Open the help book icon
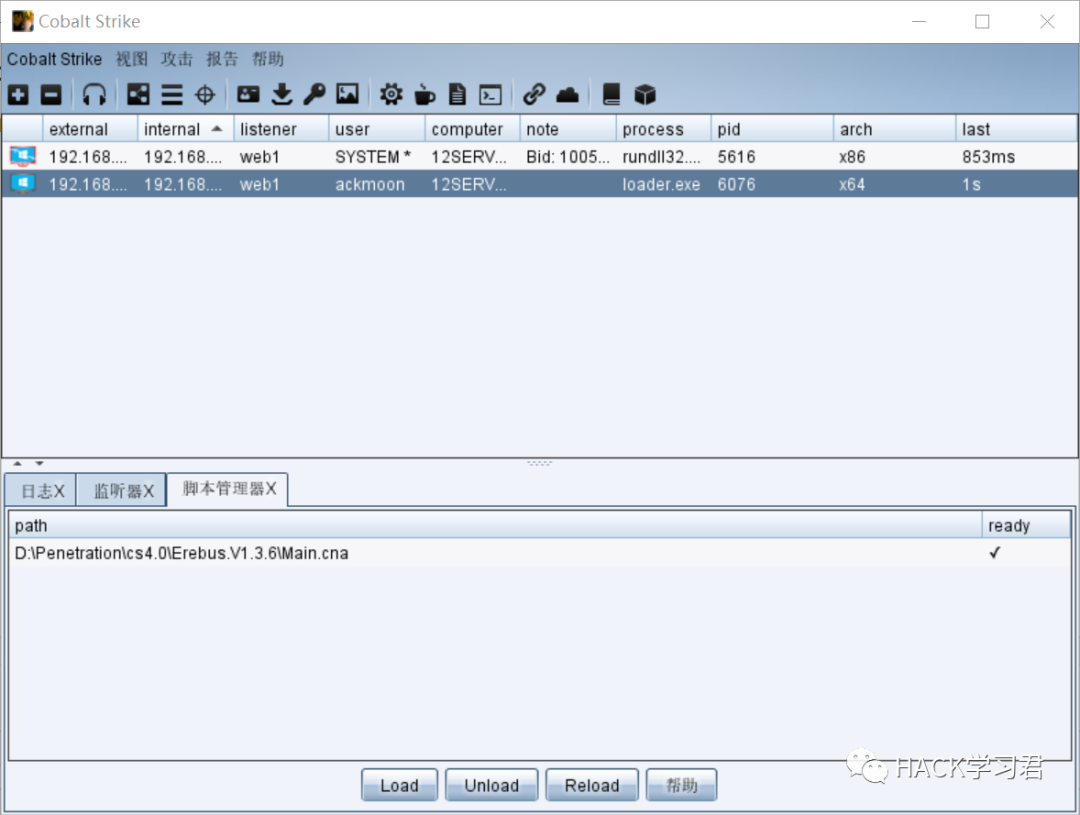This screenshot has height=815, width=1080. (x=611, y=94)
